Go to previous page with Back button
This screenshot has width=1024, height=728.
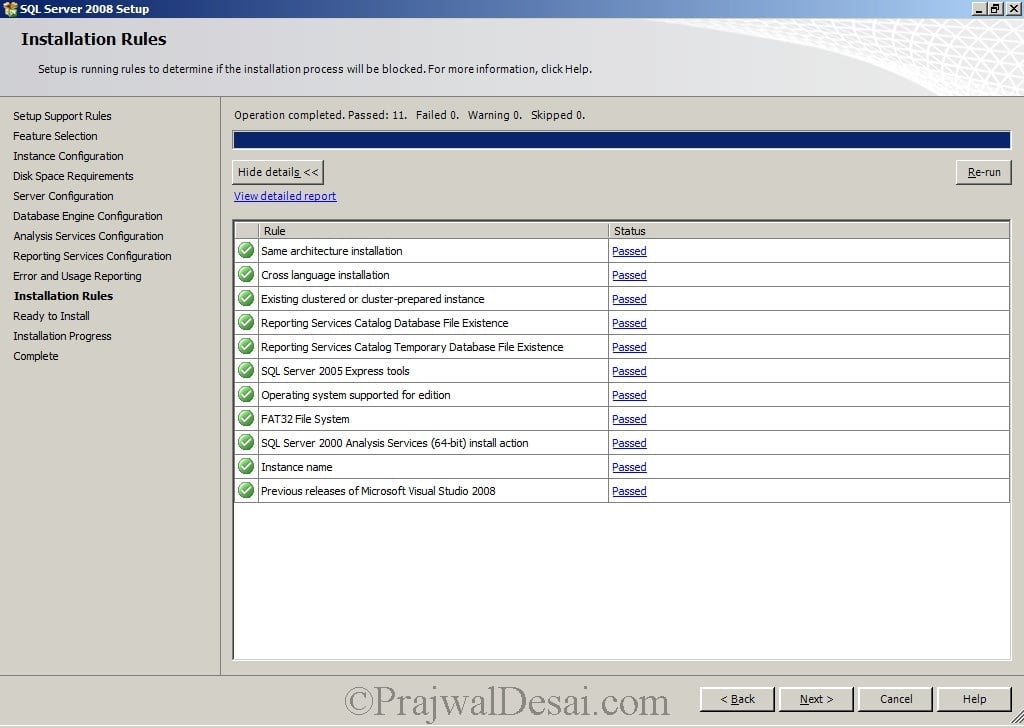click(x=737, y=699)
